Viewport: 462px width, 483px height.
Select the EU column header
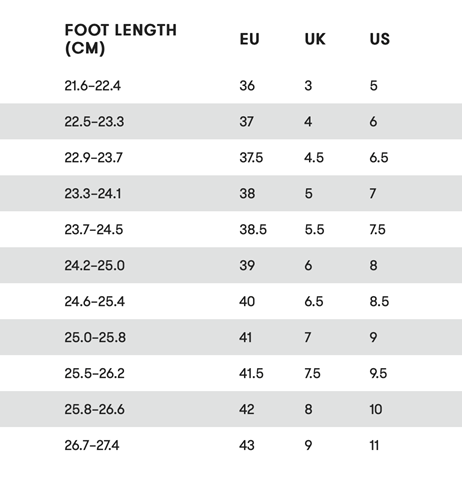click(x=249, y=39)
